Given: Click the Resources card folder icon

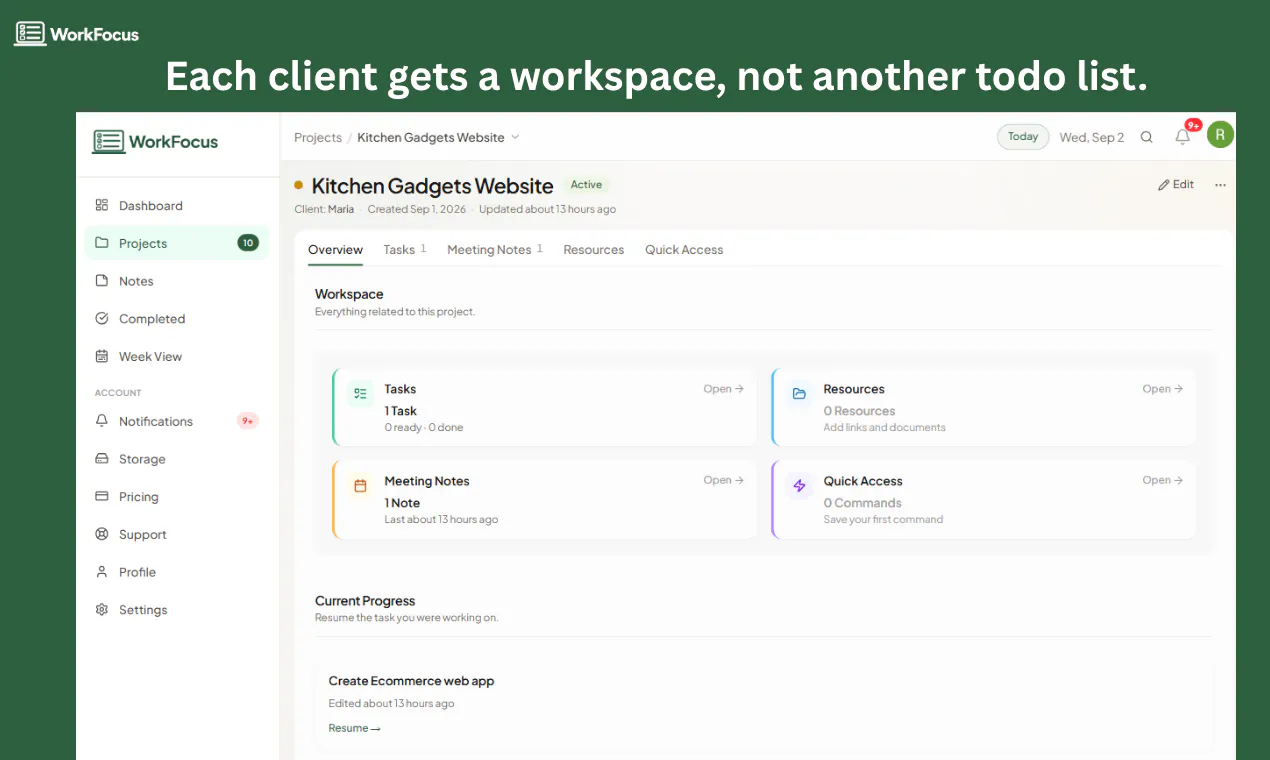Looking at the screenshot, I should pyautogui.click(x=799, y=394).
